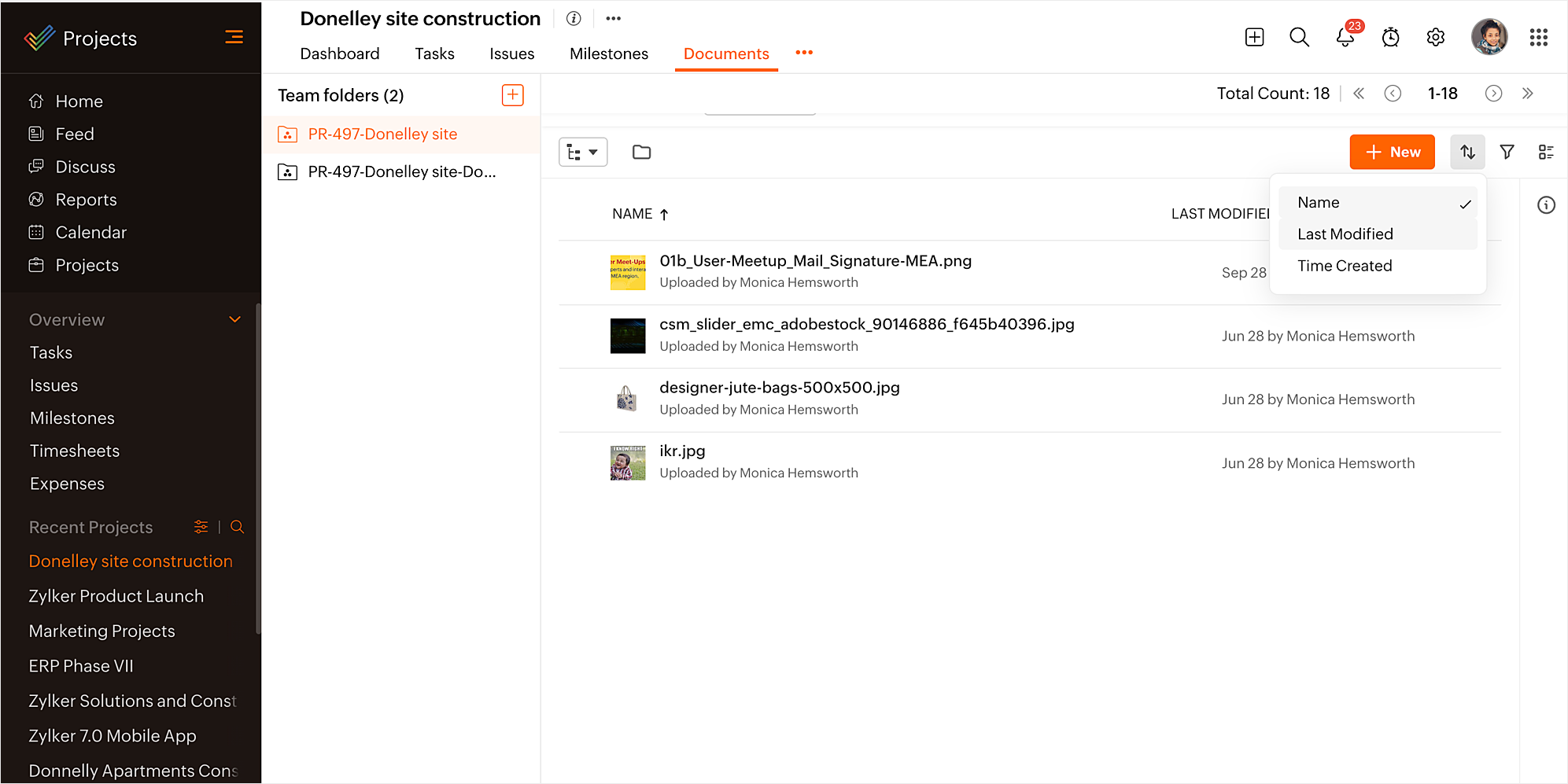
Task: Toggle the sort options icon
Action: 1467,152
